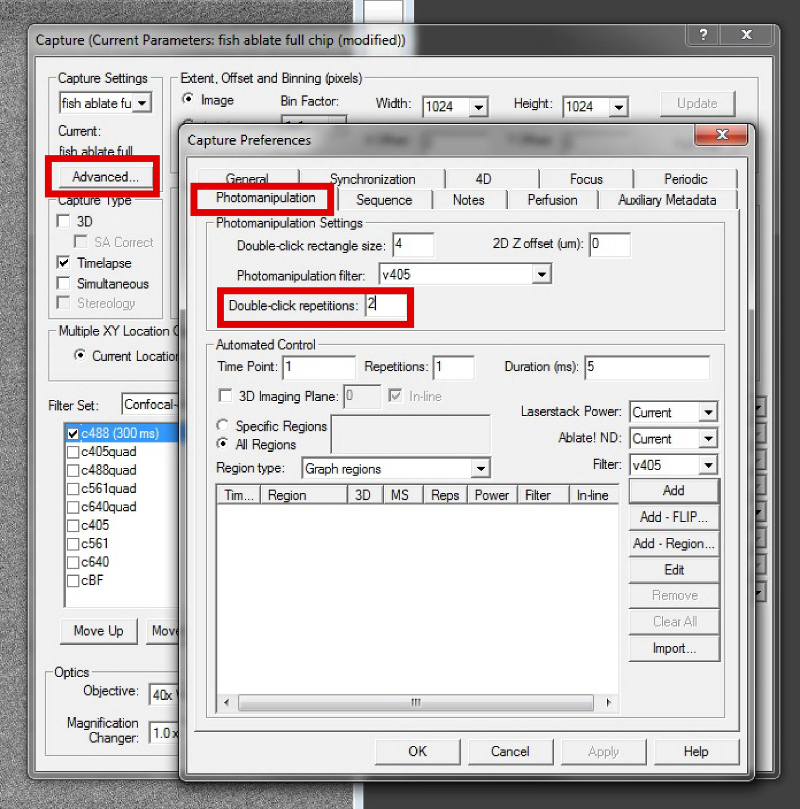Click OK in Capture Preferences
This screenshot has width=800, height=809.
tap(417, 751)
